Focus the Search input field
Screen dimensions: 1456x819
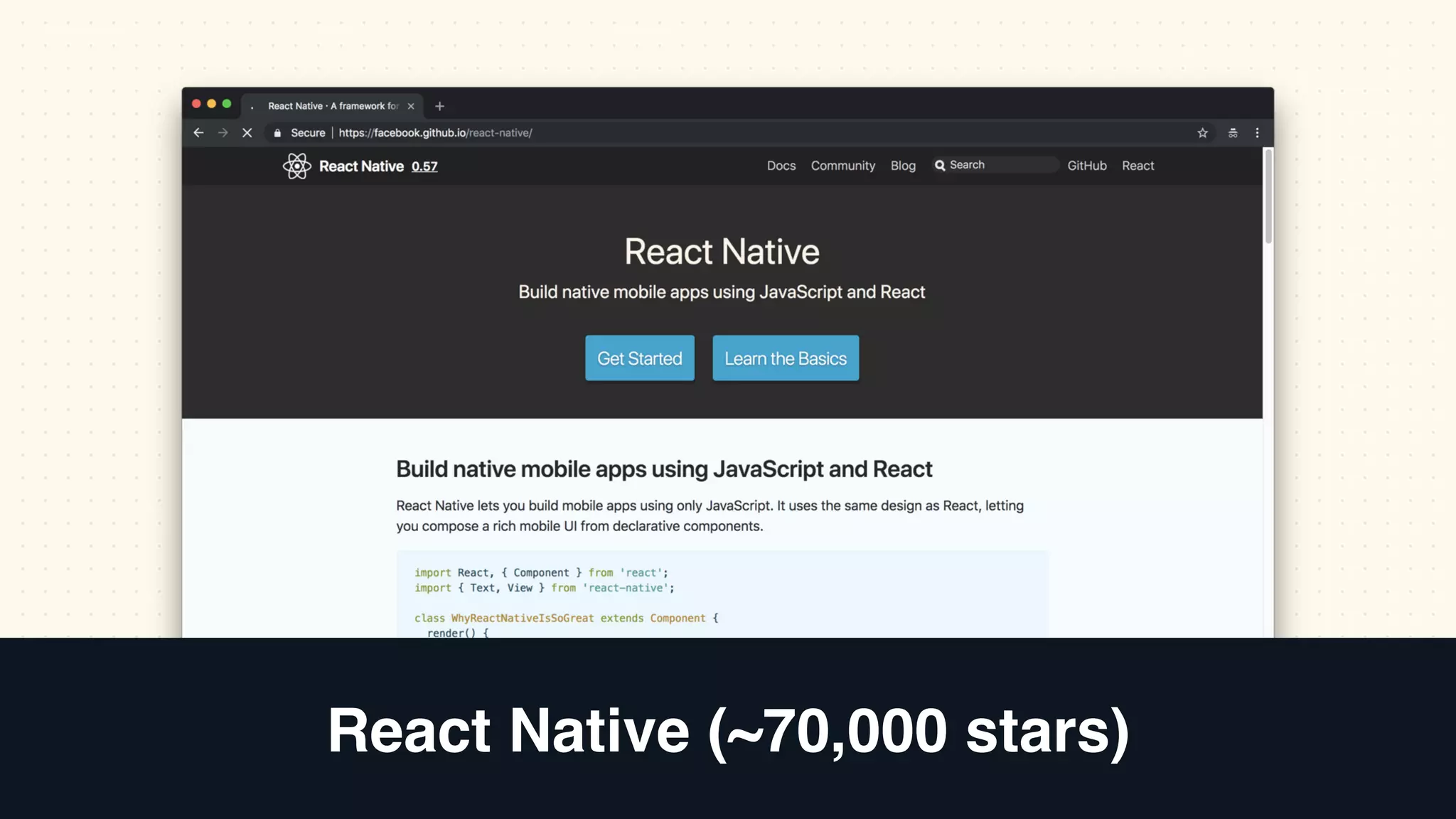click(995, 165)
